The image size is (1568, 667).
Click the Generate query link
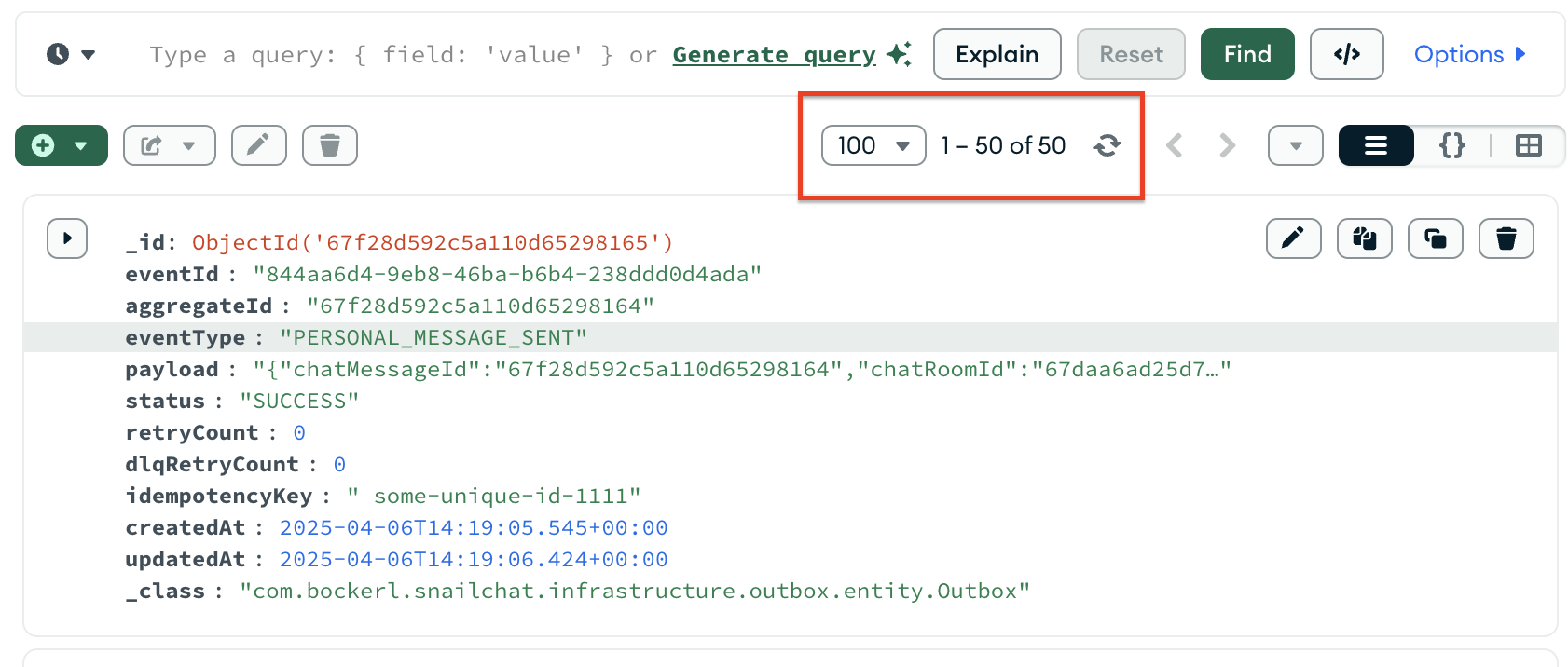(x=774, y=55)
